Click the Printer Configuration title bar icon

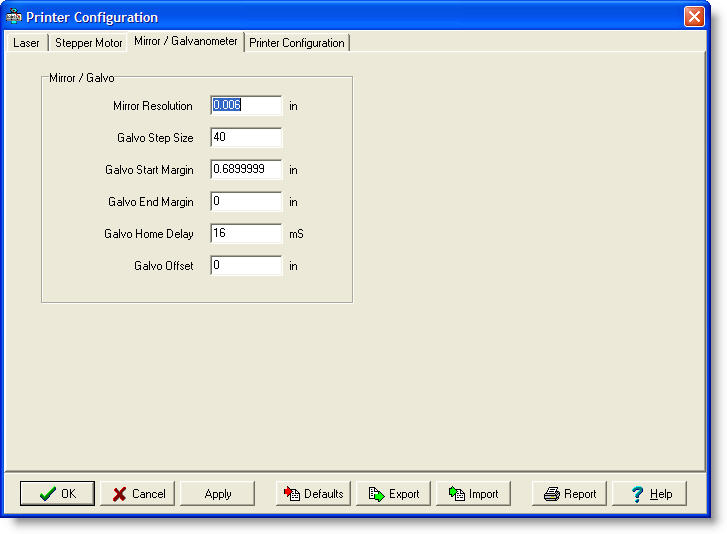[x=13, y=17]
